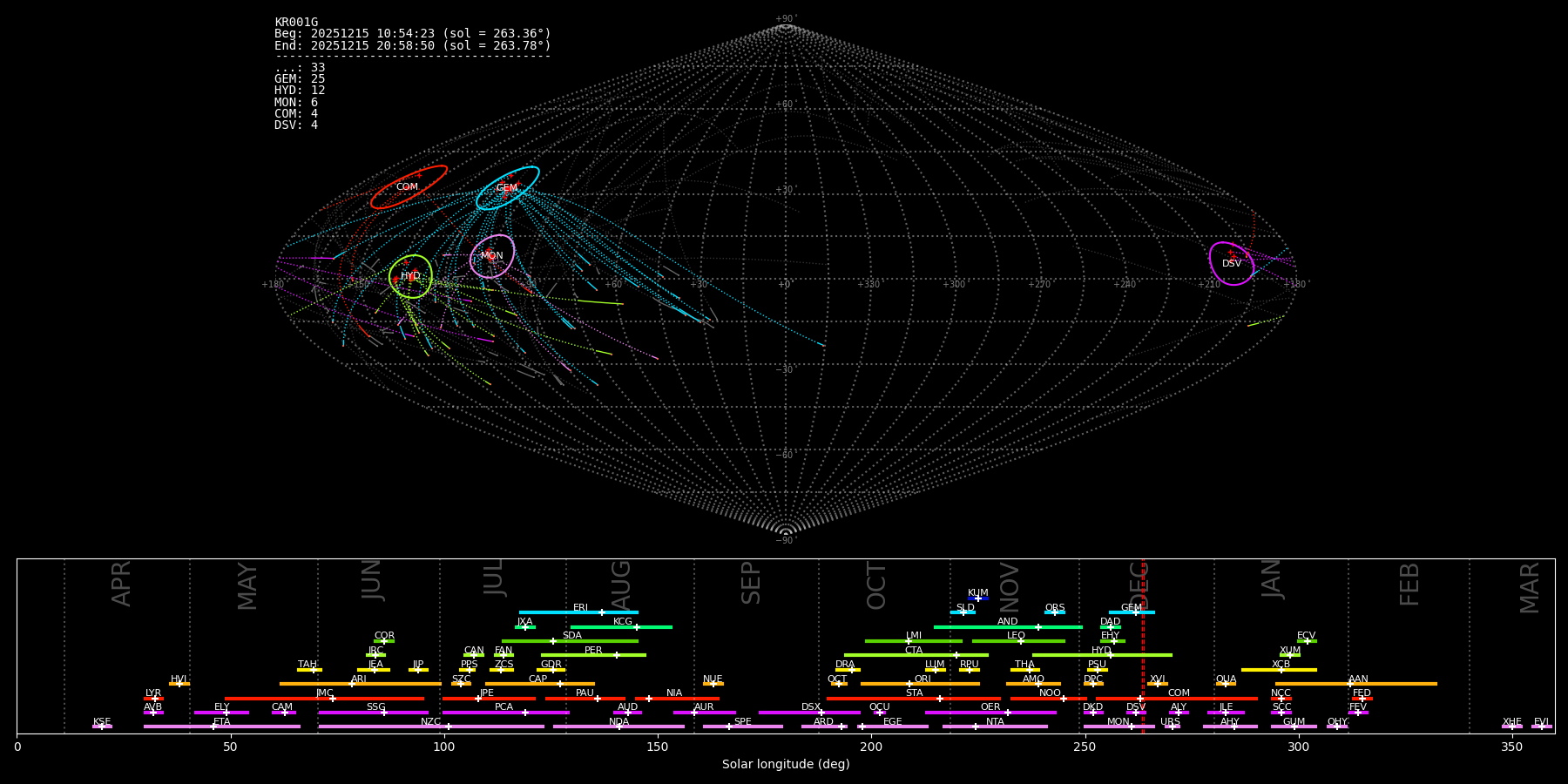
Task: Select the FEB month label
Action: 1409,584
